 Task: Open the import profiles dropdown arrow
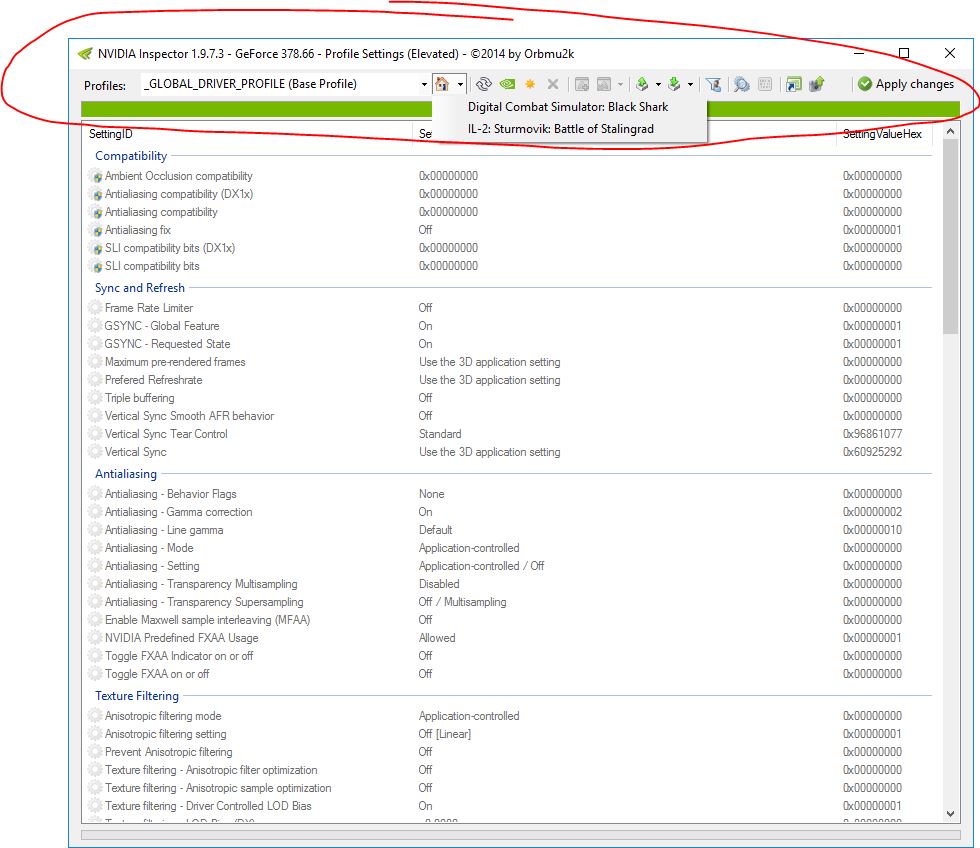(690, 84)
